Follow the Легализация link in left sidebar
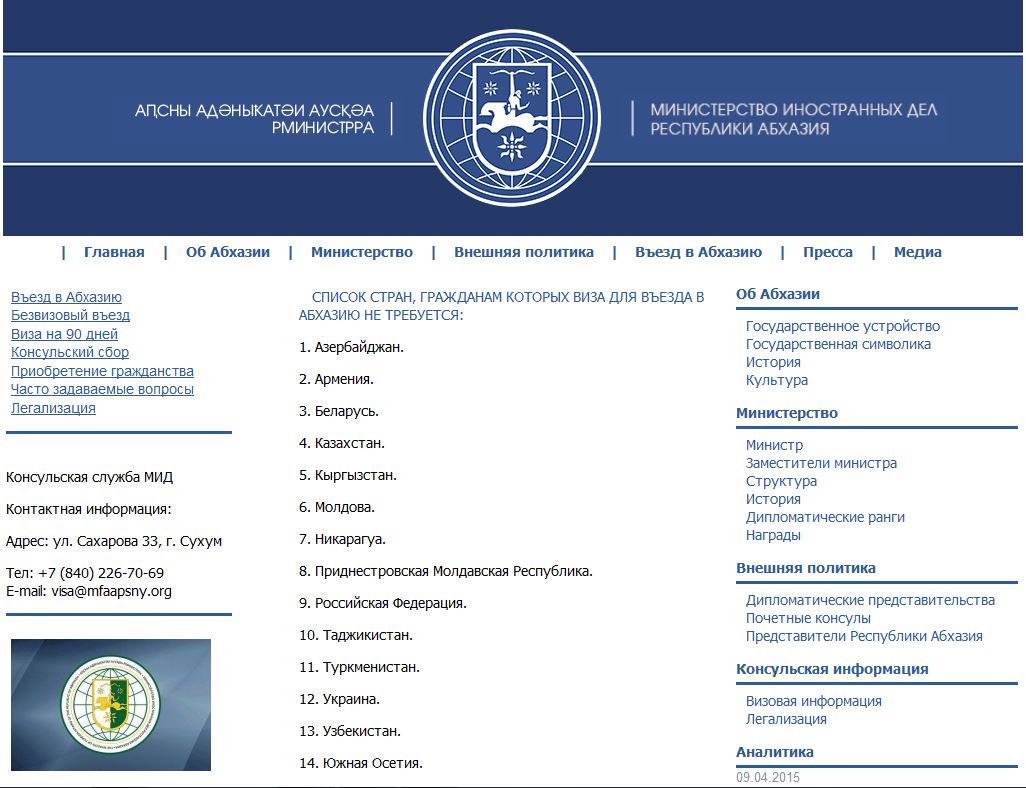 coord(53,408)
